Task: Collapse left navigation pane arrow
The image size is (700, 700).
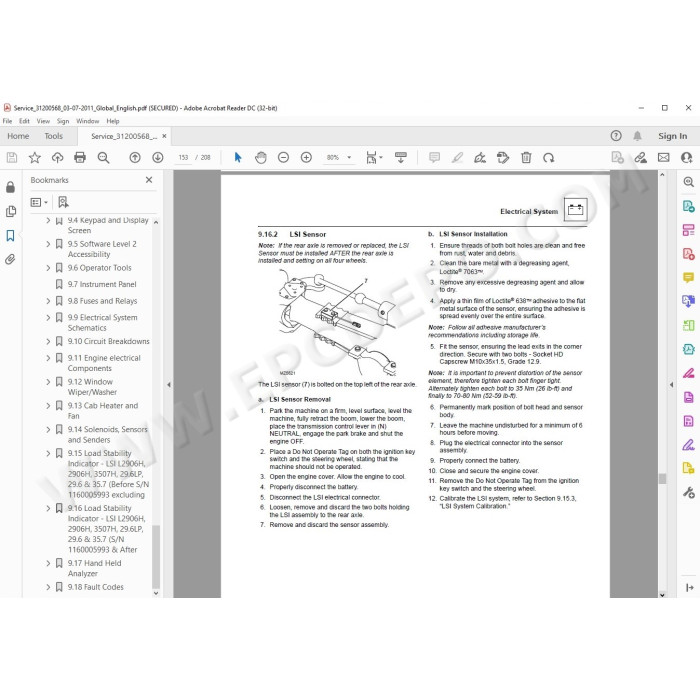Action: click(x=169, y=384)
